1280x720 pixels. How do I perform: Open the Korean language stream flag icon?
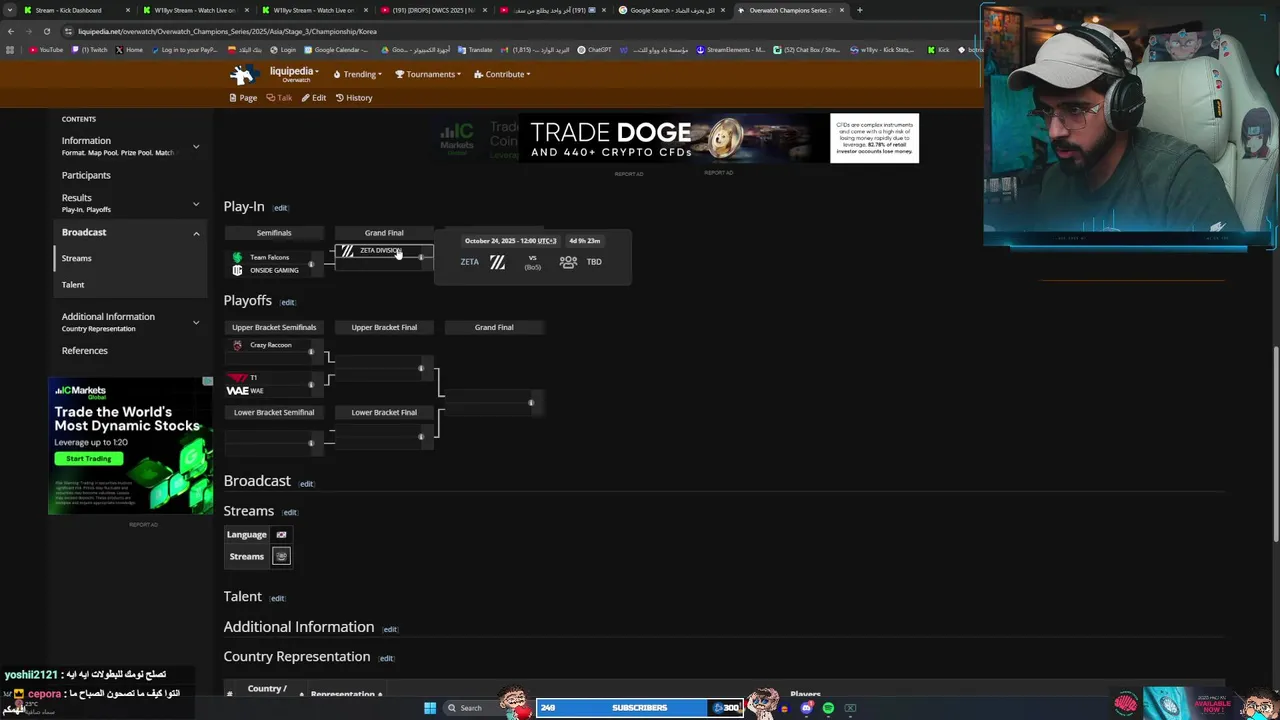point(281,535)
